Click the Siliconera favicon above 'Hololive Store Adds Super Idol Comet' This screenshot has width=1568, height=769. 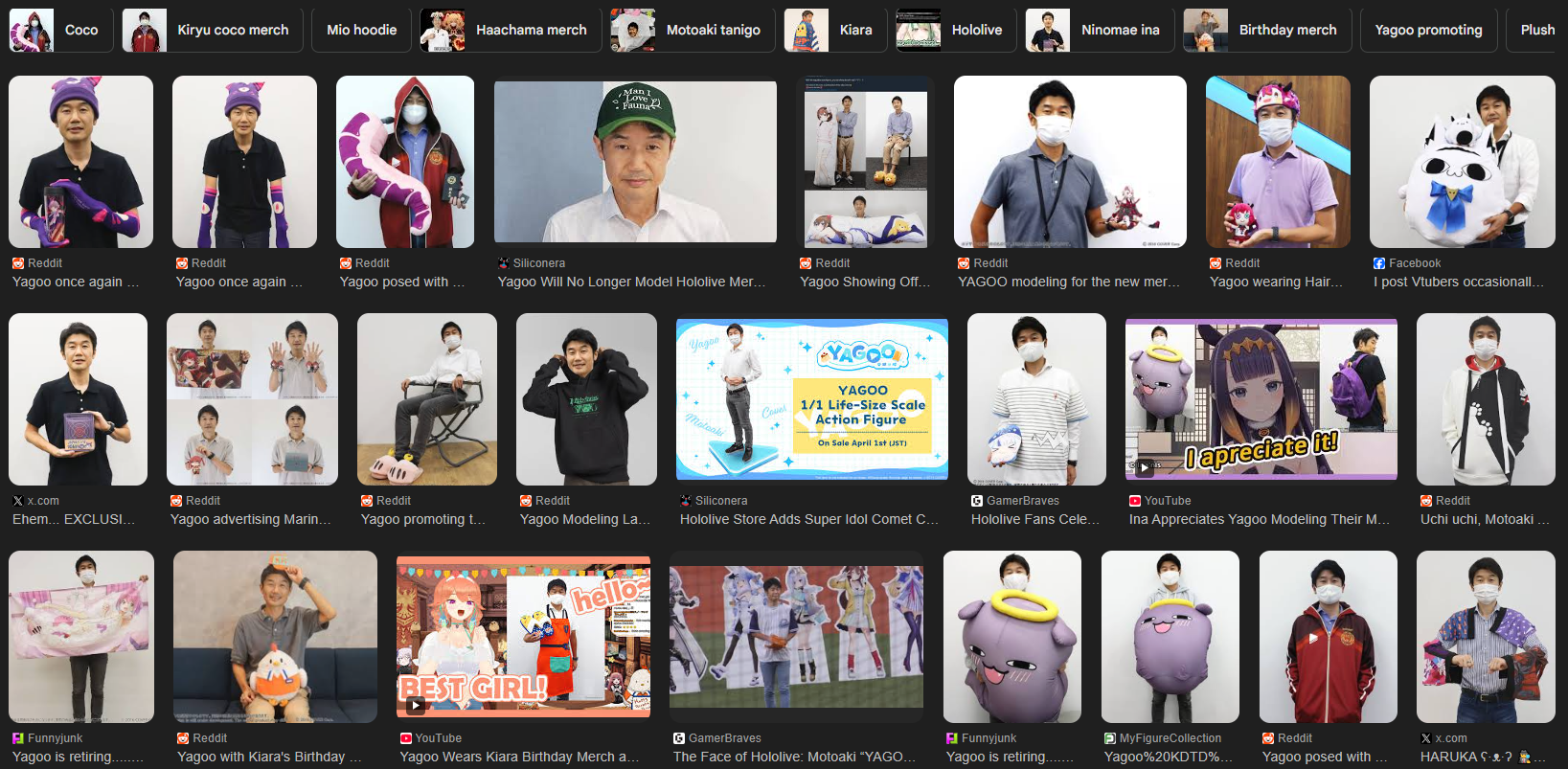click(x=686, y=501)
